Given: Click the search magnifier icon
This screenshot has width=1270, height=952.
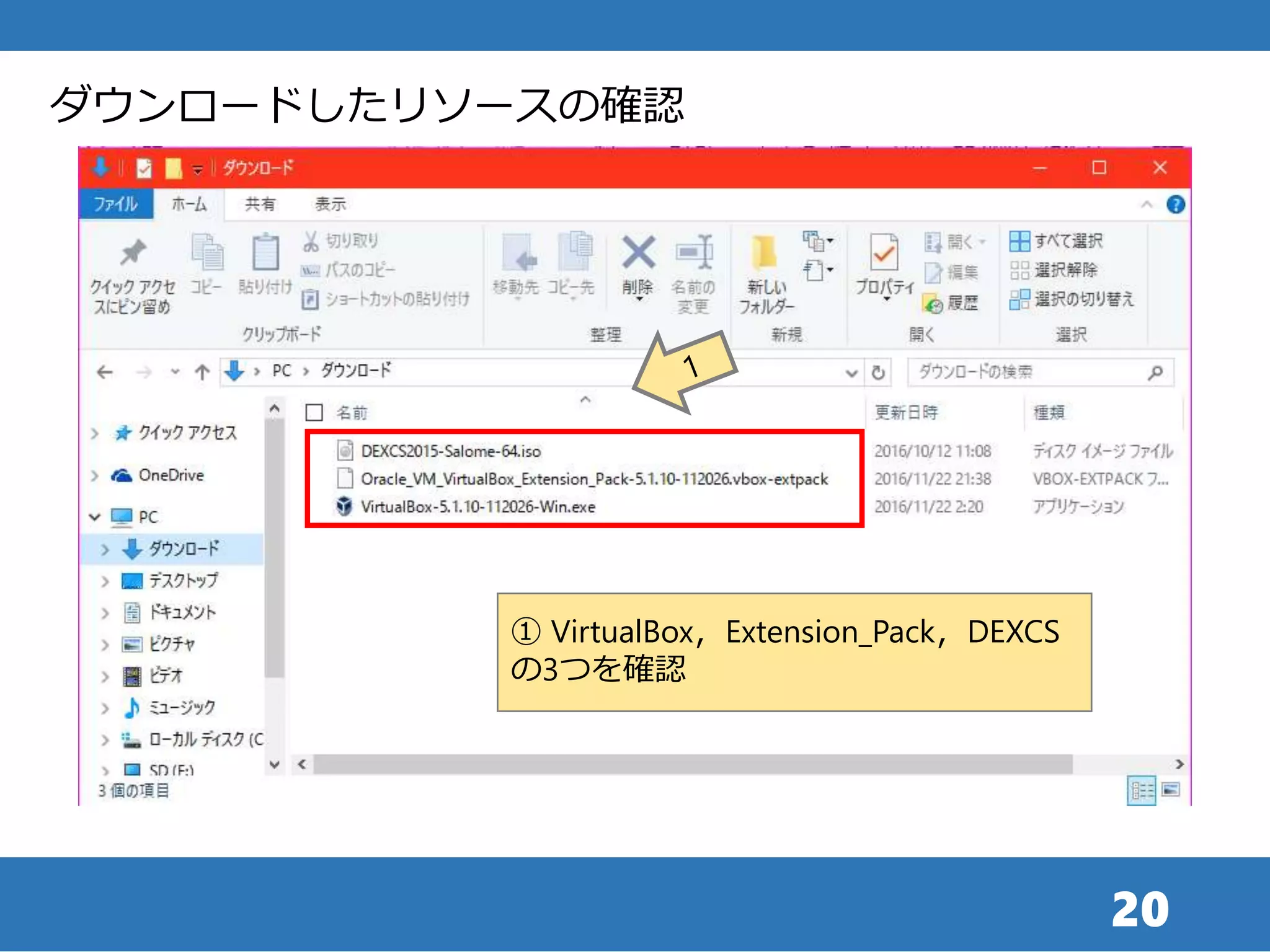Looking at the screenshot, I should [x=1155, y=372].
